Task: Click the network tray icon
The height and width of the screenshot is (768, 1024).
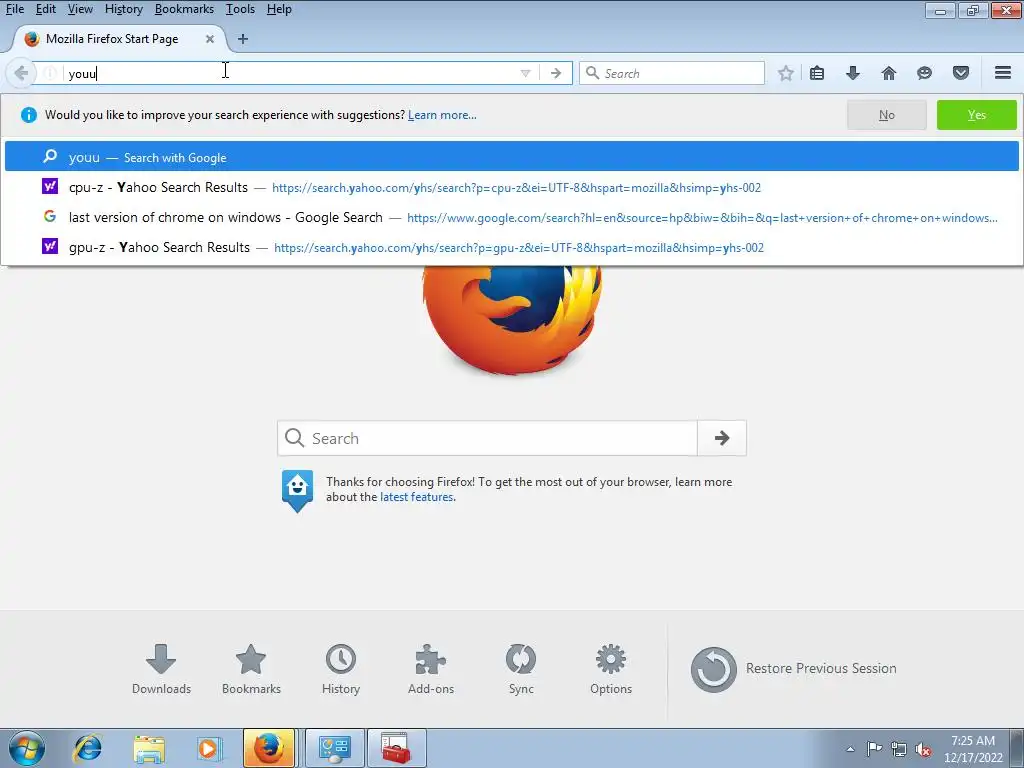Action: 899,749
